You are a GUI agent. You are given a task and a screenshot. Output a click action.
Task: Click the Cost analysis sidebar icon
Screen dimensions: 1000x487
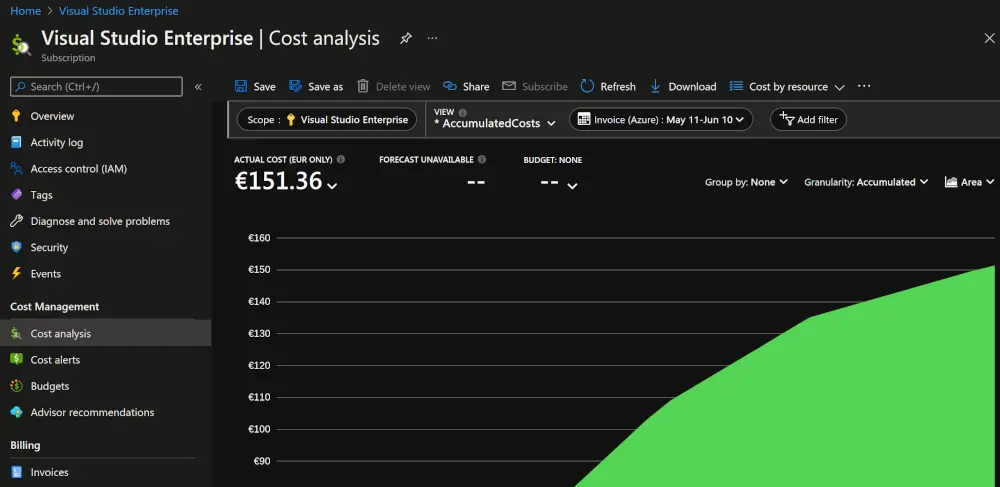[17, 333]
